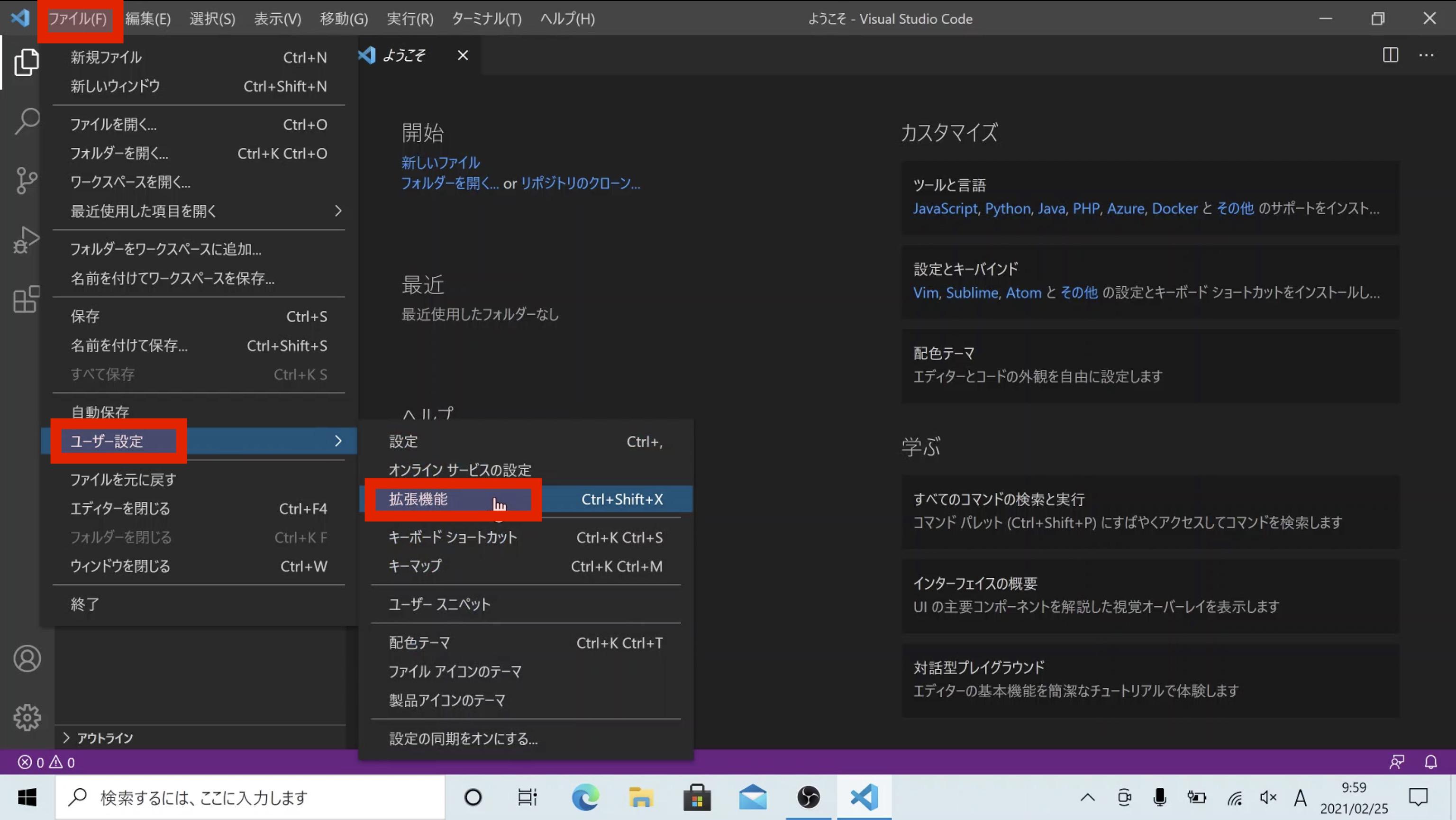1456x820 pixels.
Task: Click the errors and warnings status indicator
Action: point(46,762)
